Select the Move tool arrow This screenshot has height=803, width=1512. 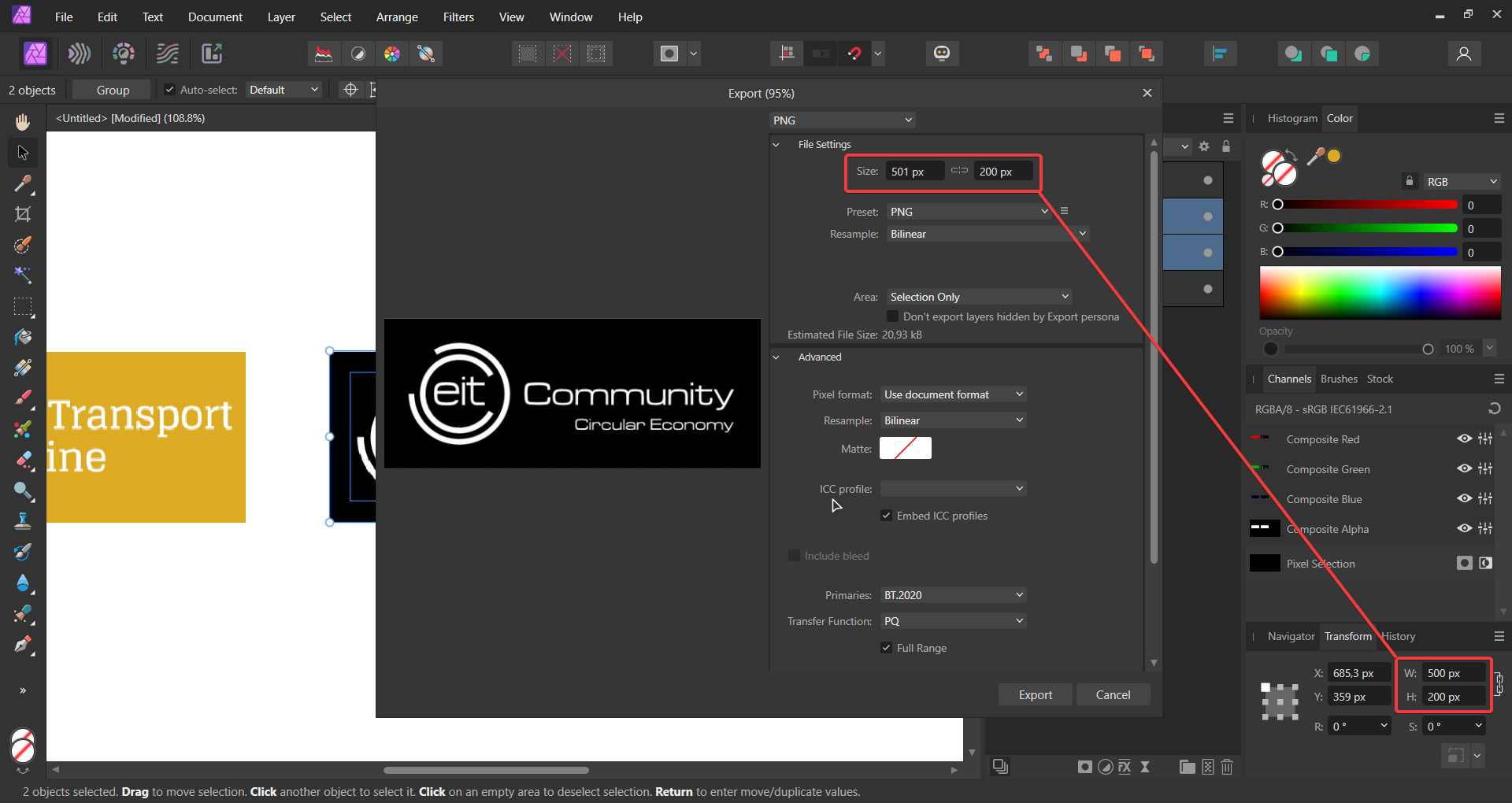[23, 152]
